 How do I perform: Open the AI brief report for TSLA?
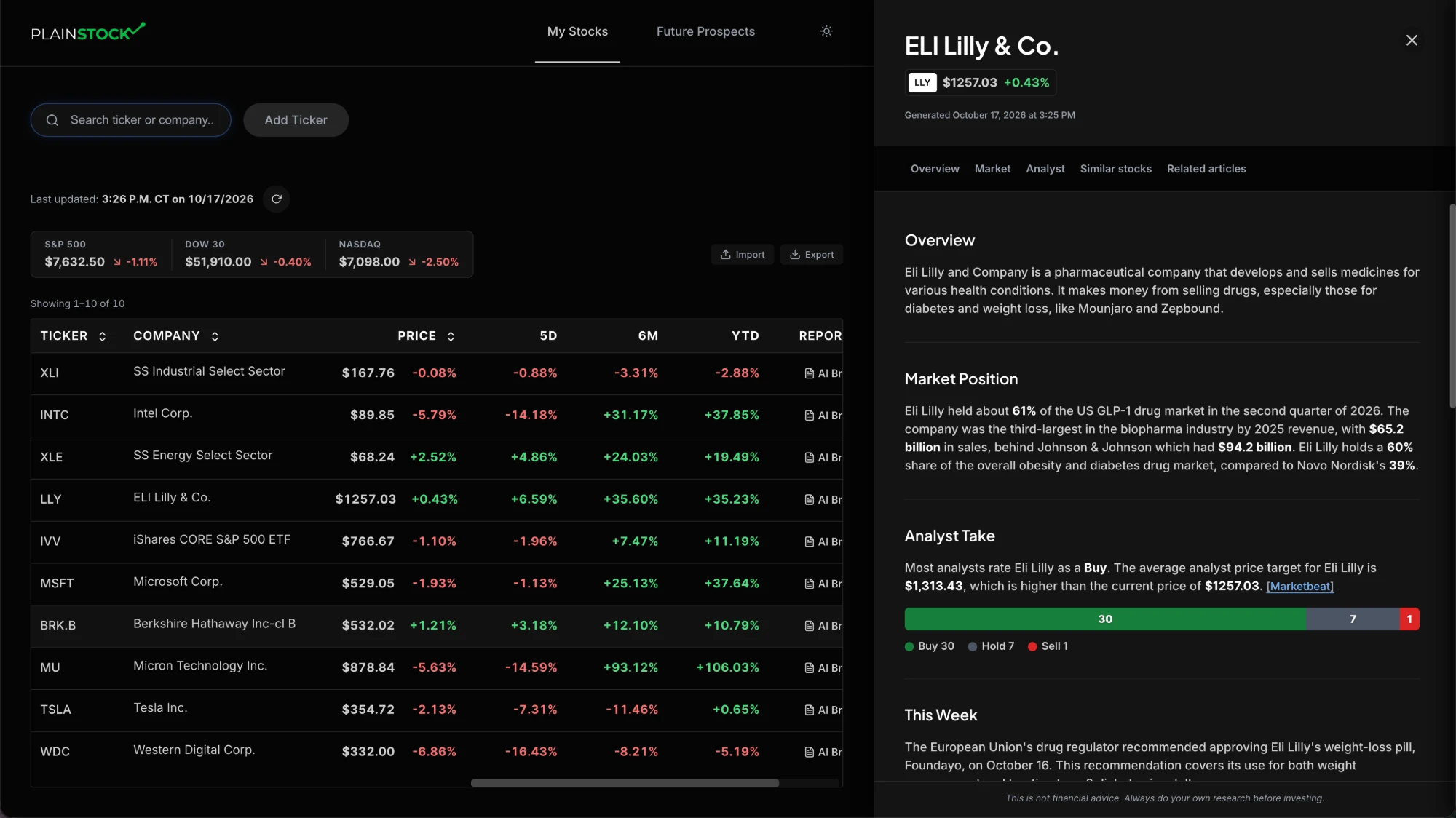(823, 710)
